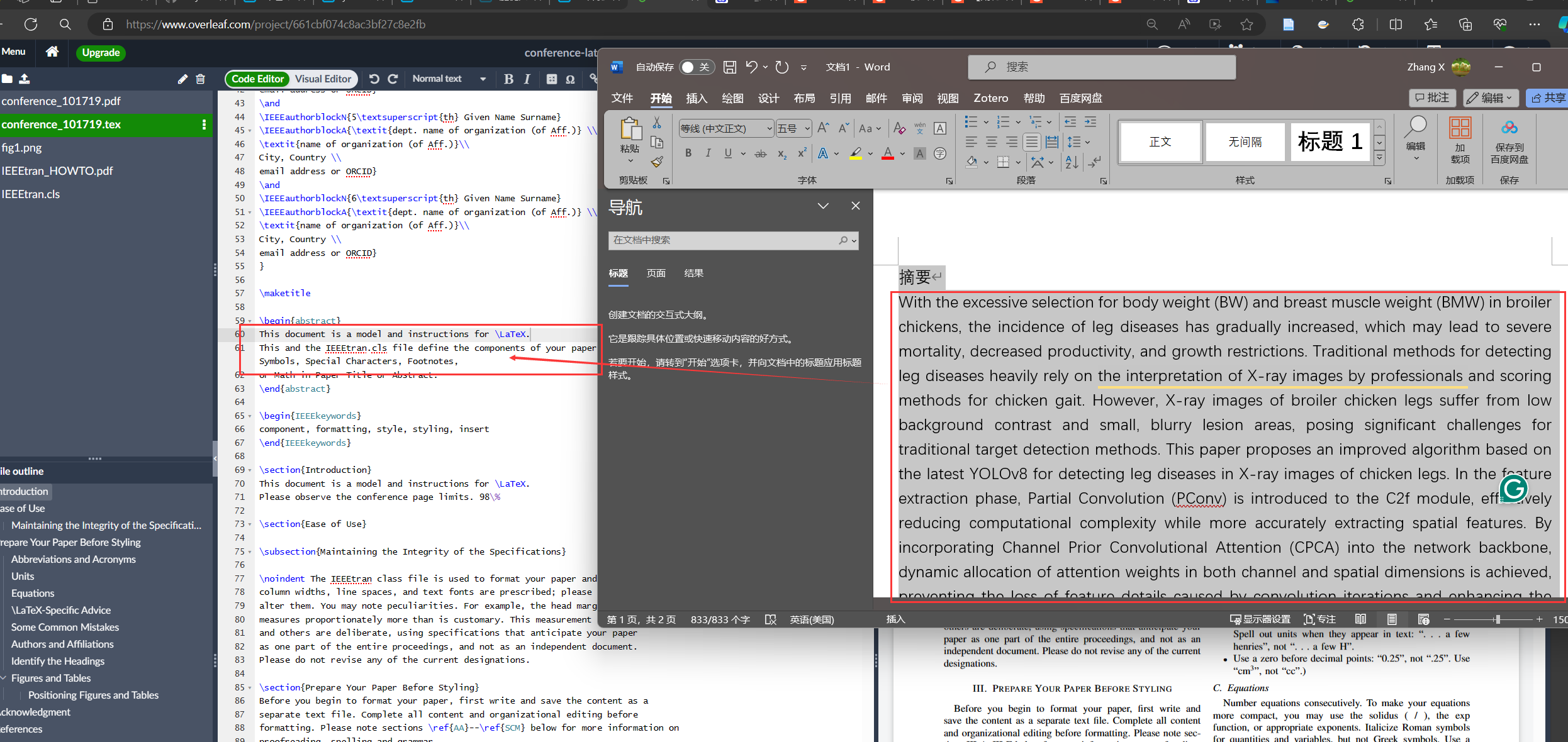Toggle the AutoSave switch in Word
Viewport: 1568px width, 742px height.
(696, 67)
